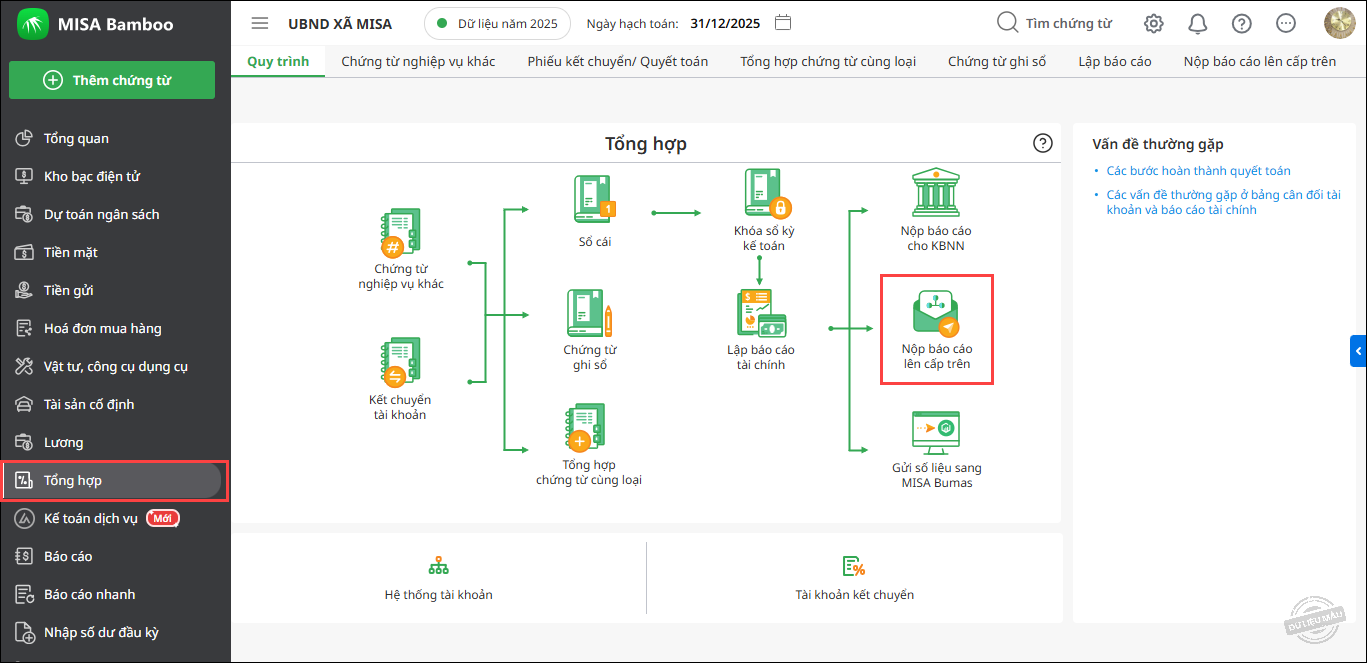Click the accounting date 31/12/2025
Image resolution: width=1367 pixels, height=663 pixels.
pos(726,23)
